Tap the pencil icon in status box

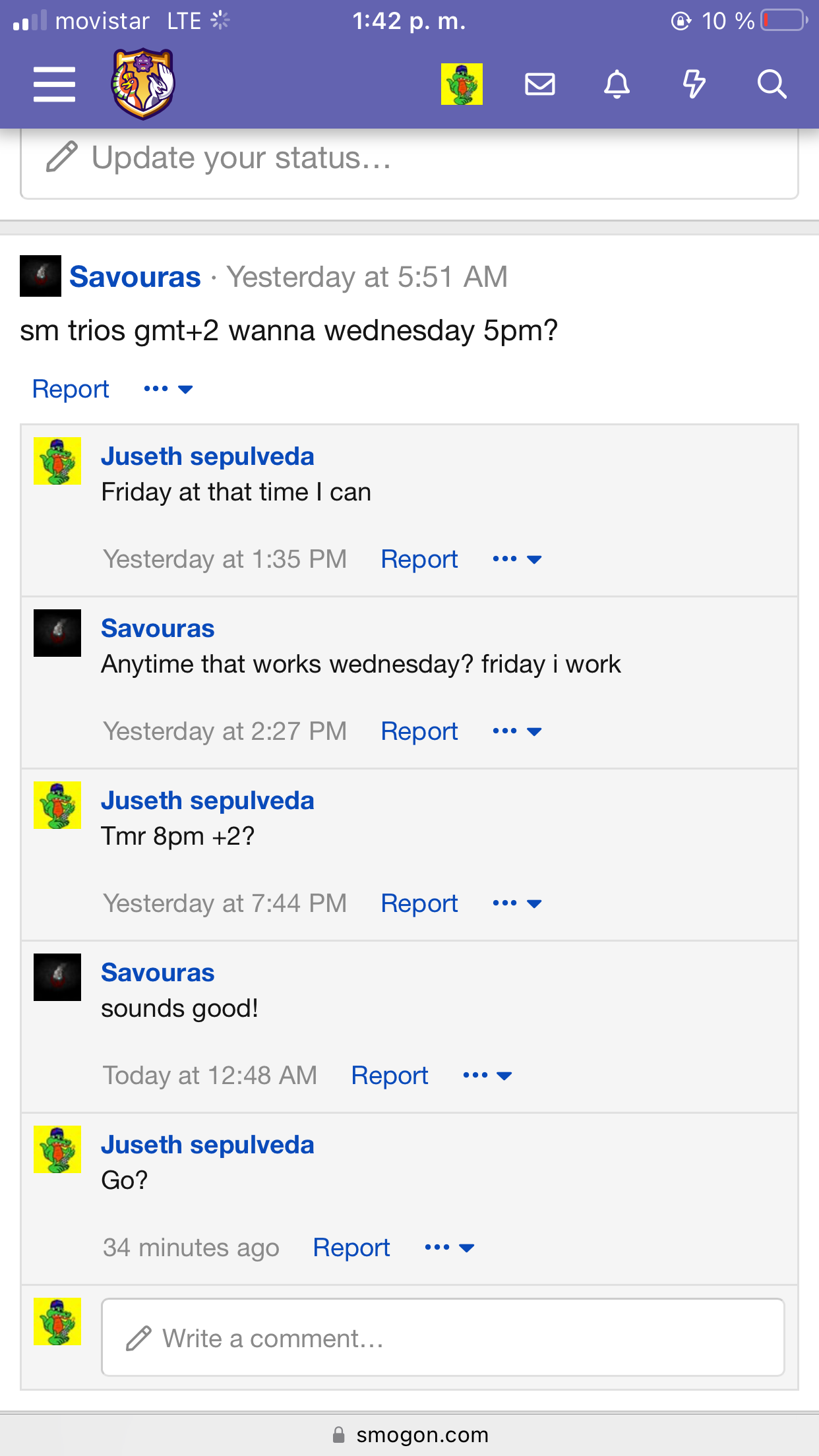click(62, 157)
